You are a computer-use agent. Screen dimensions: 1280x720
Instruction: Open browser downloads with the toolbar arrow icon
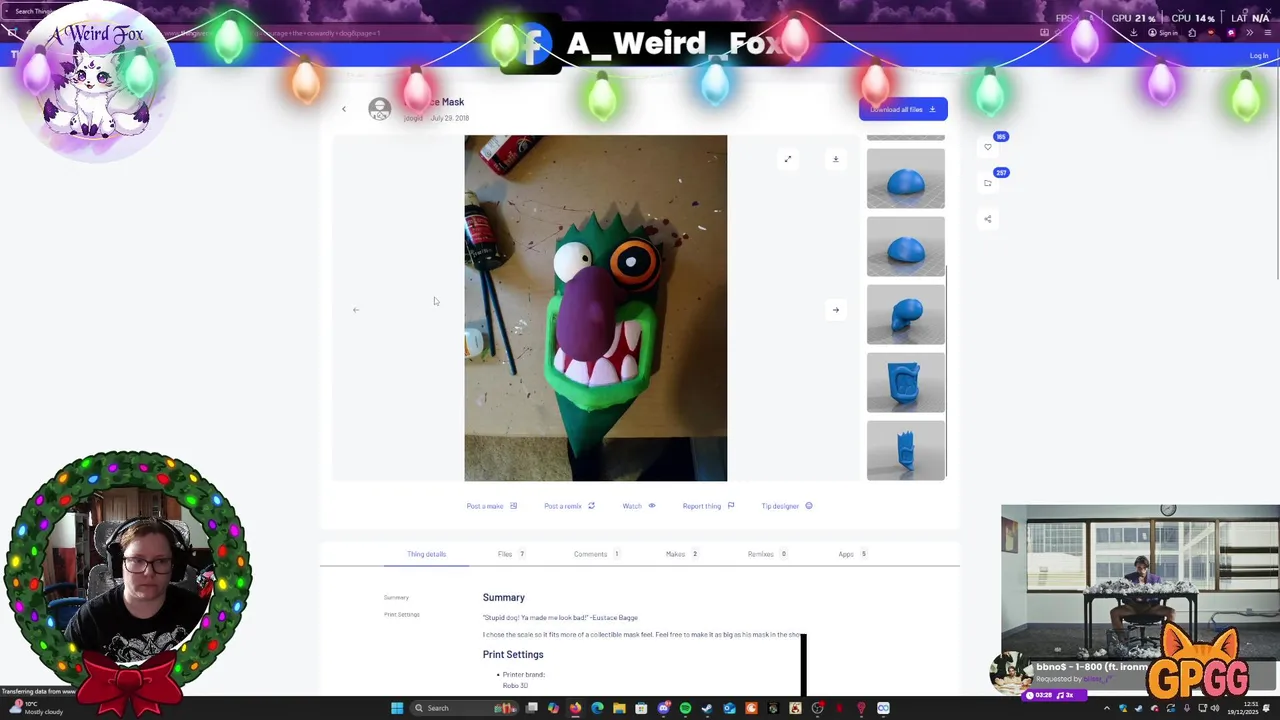(1133, 33)
